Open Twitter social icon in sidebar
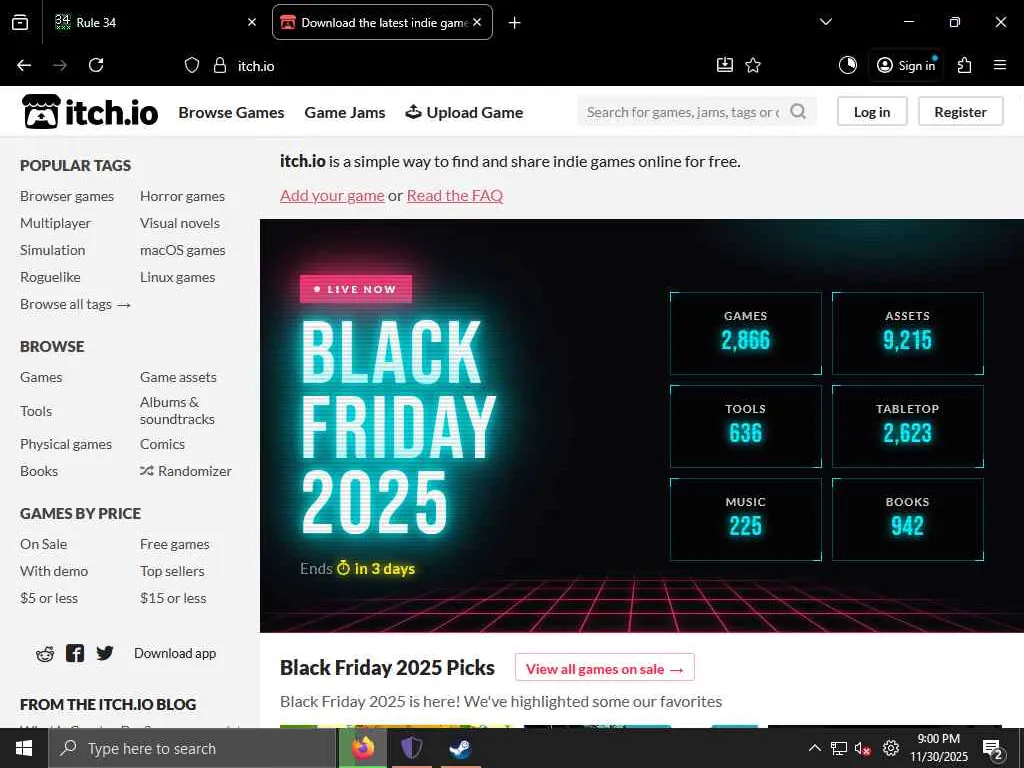This screenshot has width=1024, height=768. [104, 653]
